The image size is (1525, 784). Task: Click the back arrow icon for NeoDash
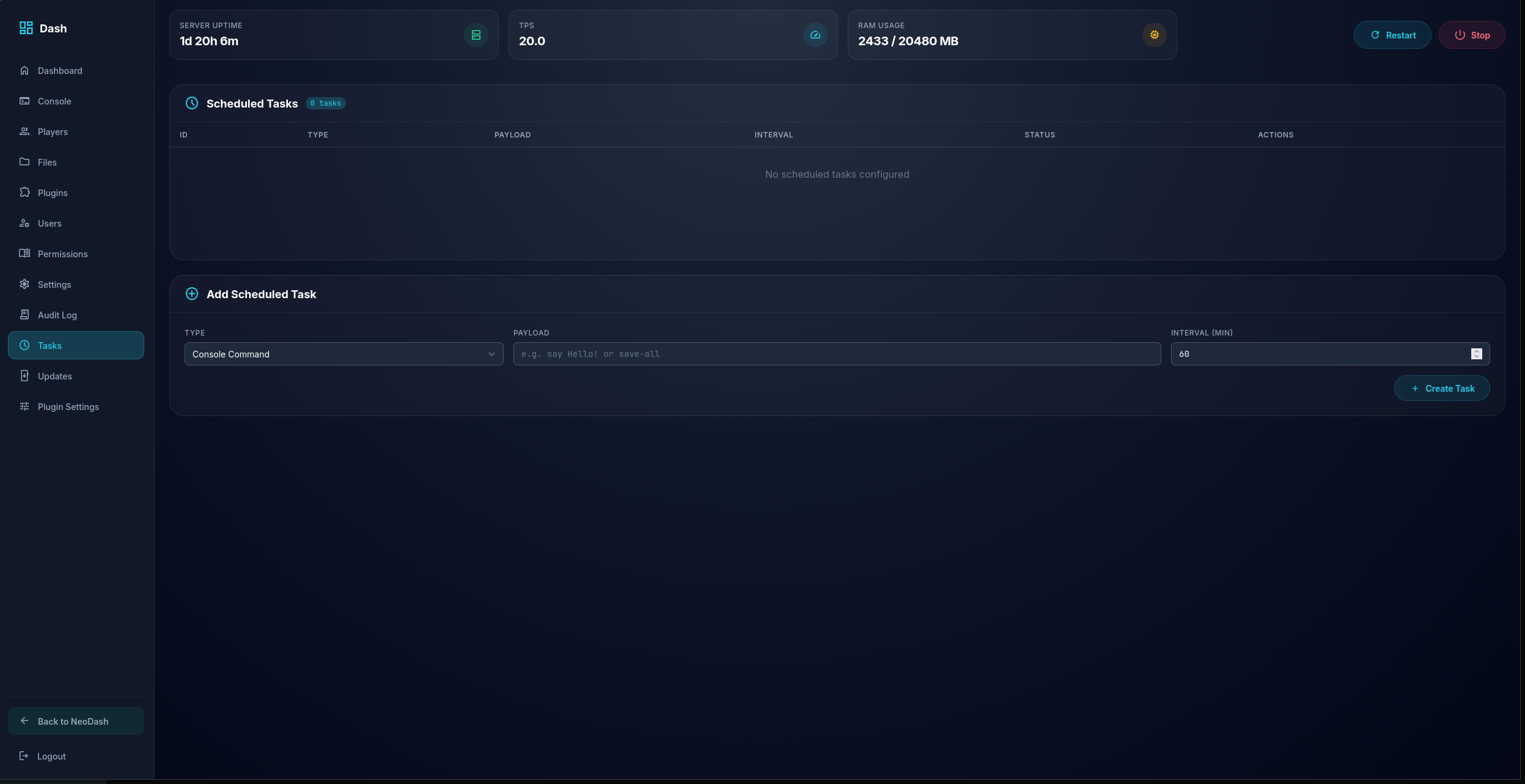24,721
